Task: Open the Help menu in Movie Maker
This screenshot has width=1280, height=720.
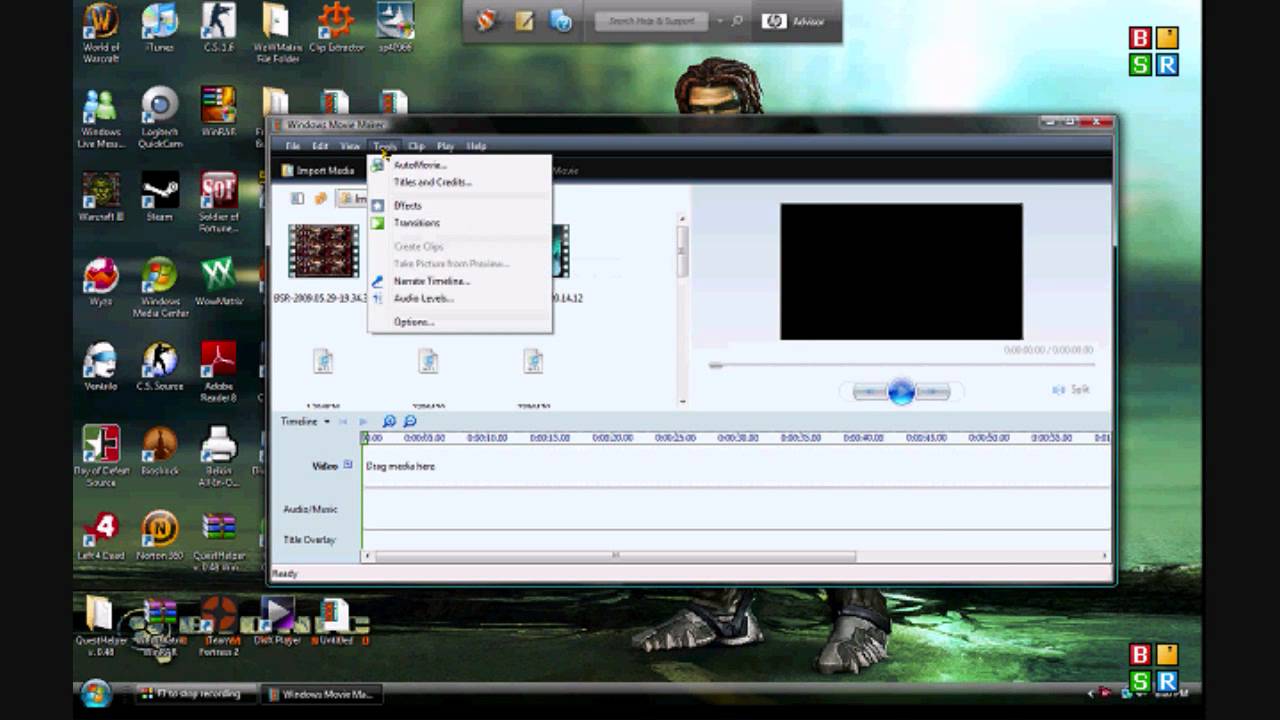Action: pyautogui.click(x=476, y=146)
